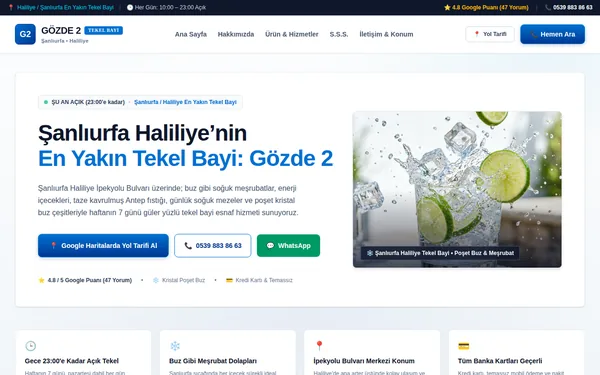Screen dimensions: 600x375
Task: Click the Şanlıurfa Haliliye Tekel Bayi image caption
Action: pos(440,253)
